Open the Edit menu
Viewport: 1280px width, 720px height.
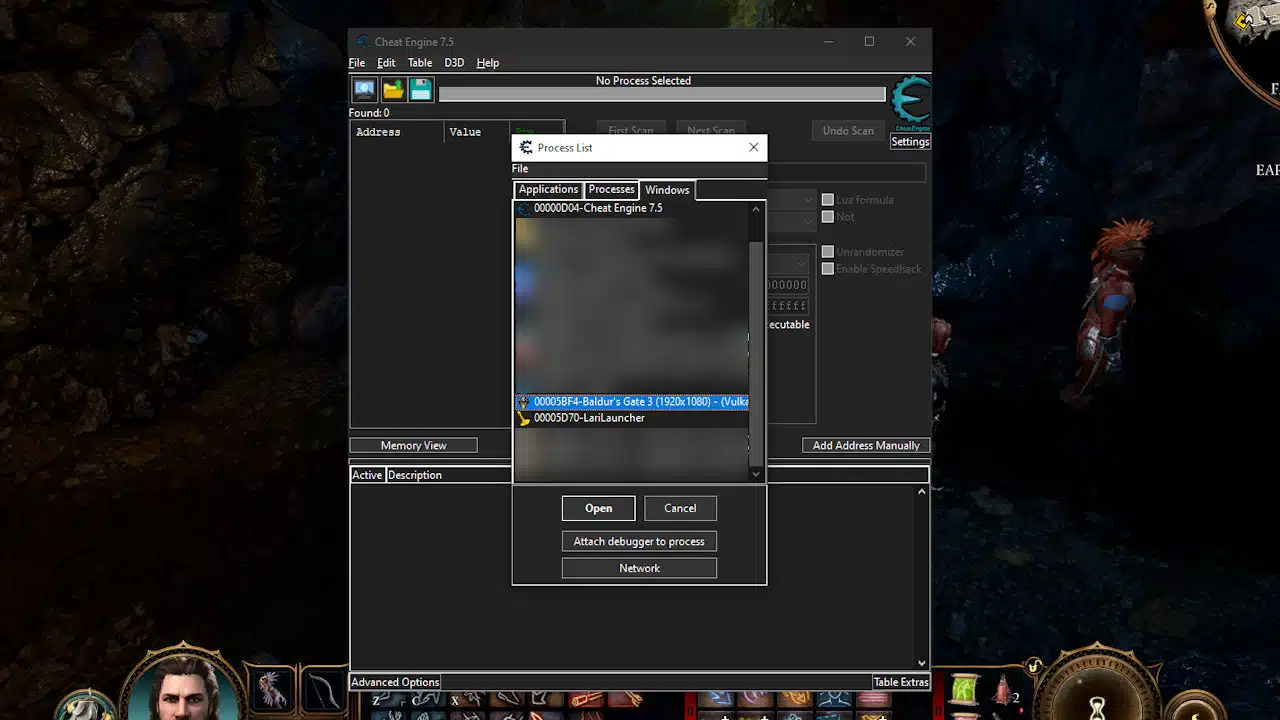[386, 63]
